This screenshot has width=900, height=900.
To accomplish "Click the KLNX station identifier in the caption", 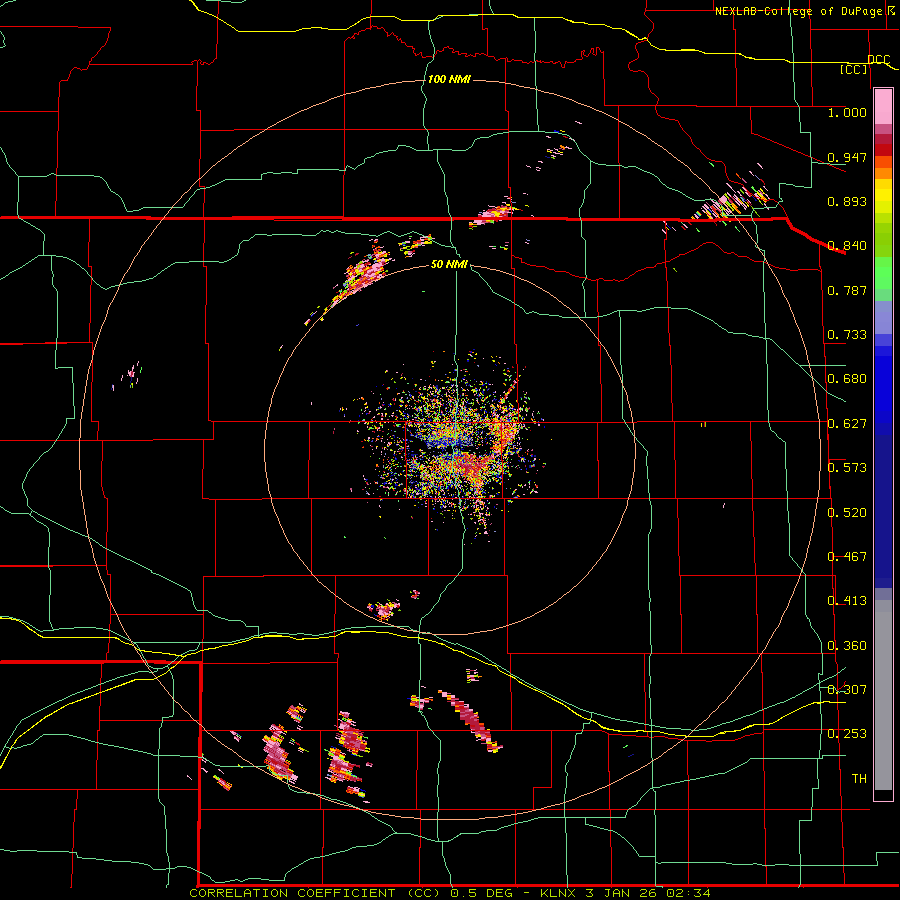I will (559, 893).
